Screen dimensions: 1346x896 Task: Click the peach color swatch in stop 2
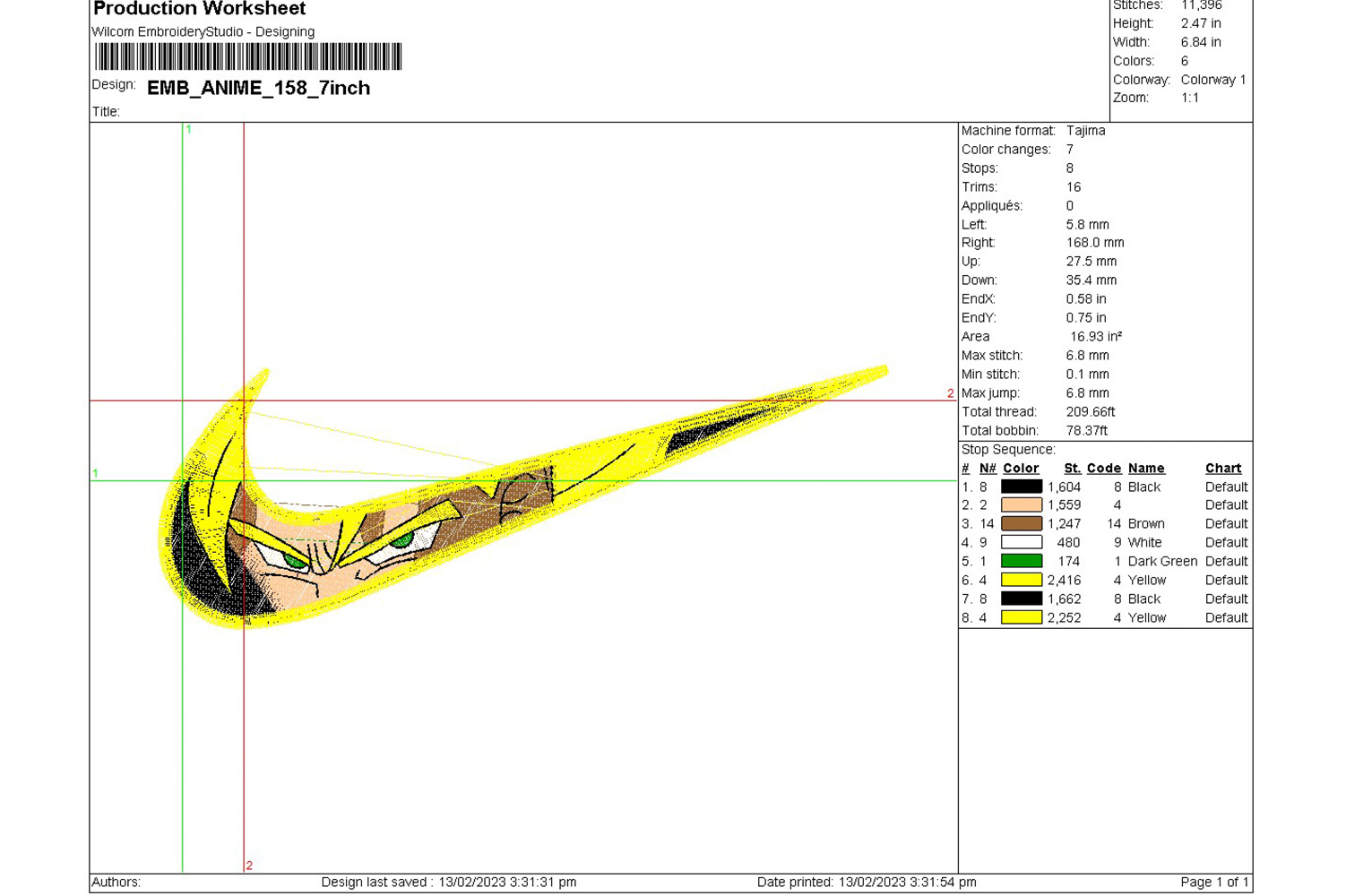pos(1021,505)
